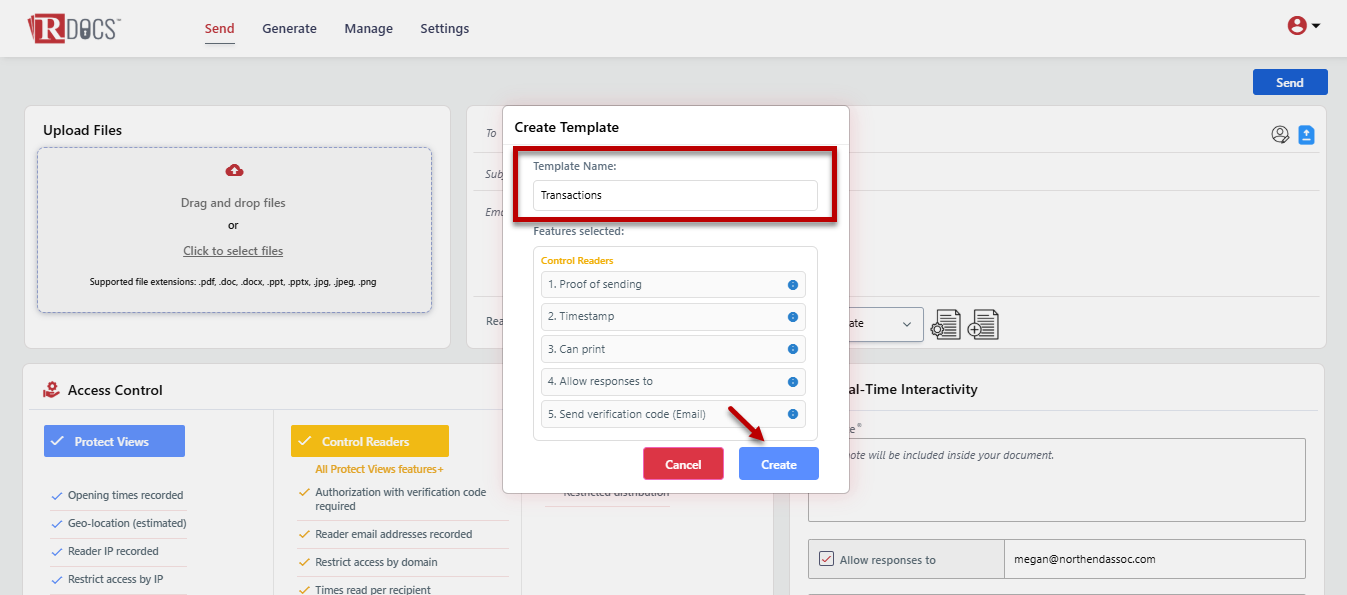Click the cloud upload icon in Upload Files
Viewport: 1347px width, 595px height.
234,170
